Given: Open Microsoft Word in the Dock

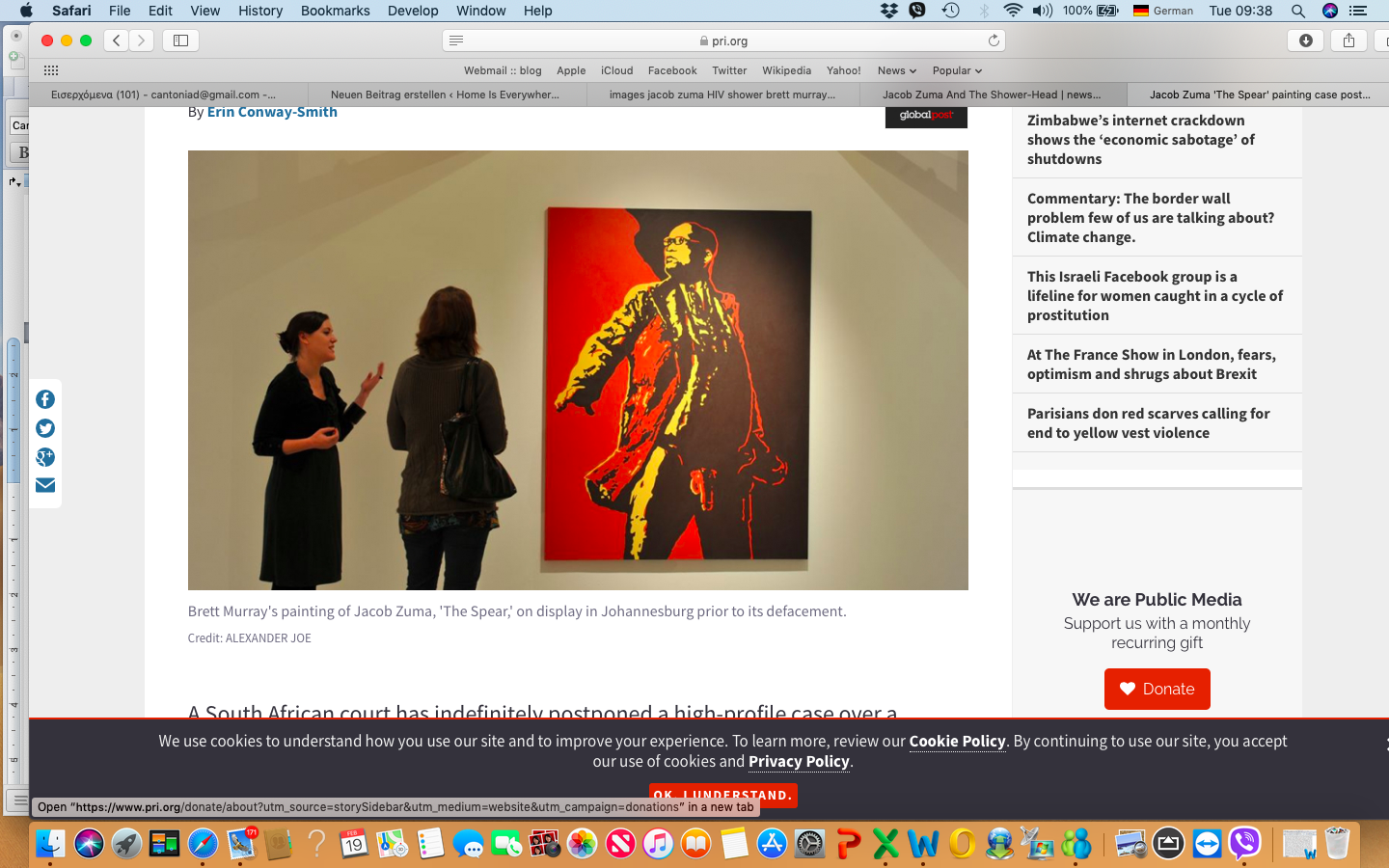Looking at the screenshot, I should click(923, 844).
